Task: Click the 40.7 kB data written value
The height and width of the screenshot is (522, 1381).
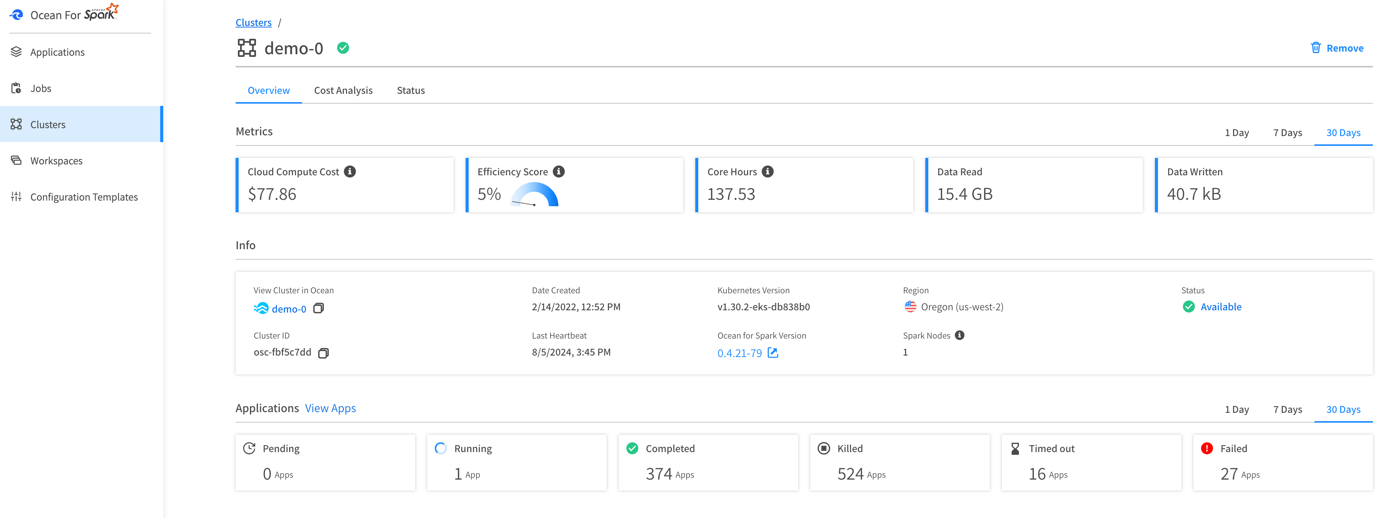Action: click(x=1194, y=194)
